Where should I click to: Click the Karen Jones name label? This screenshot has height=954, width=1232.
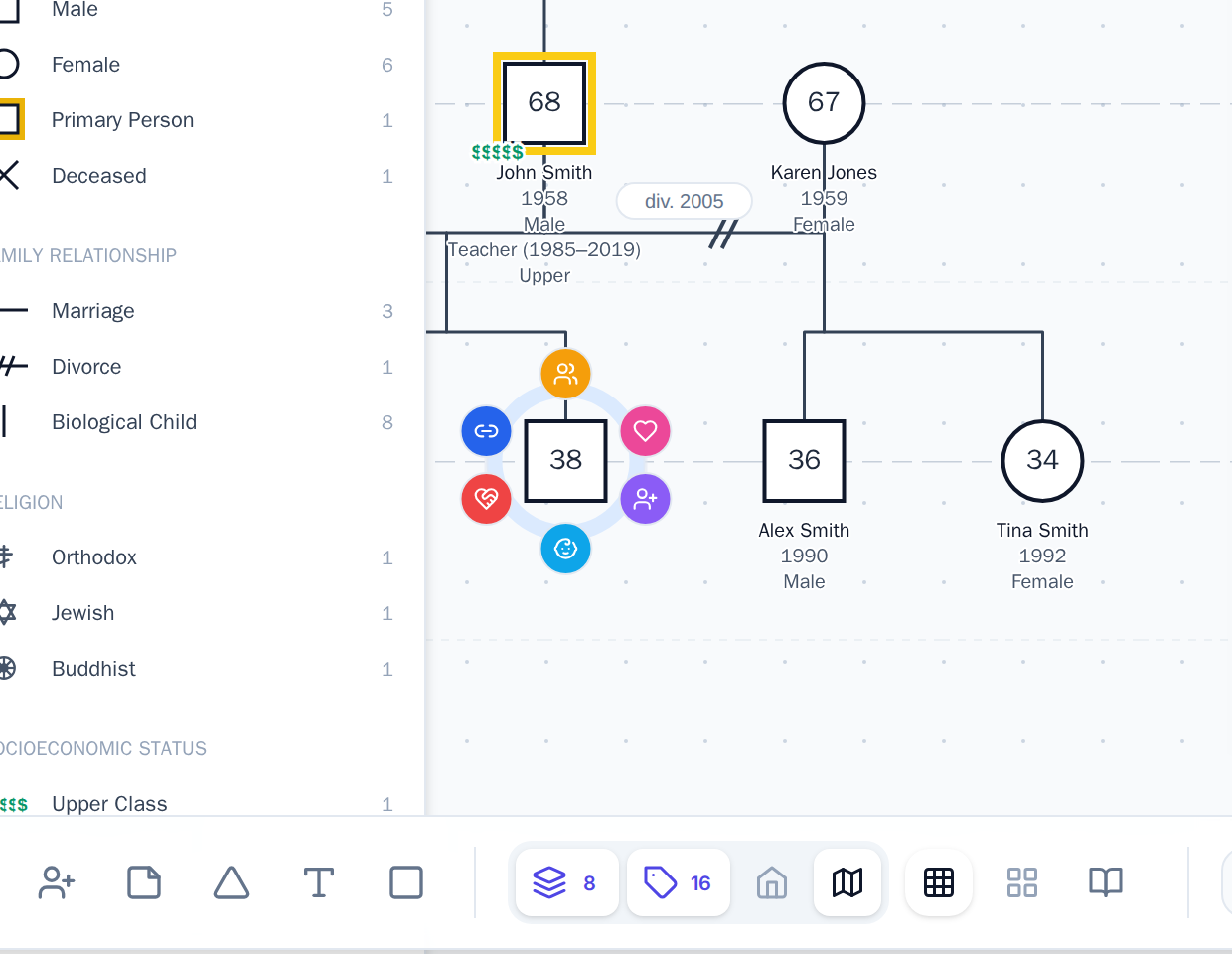(824, 172)
